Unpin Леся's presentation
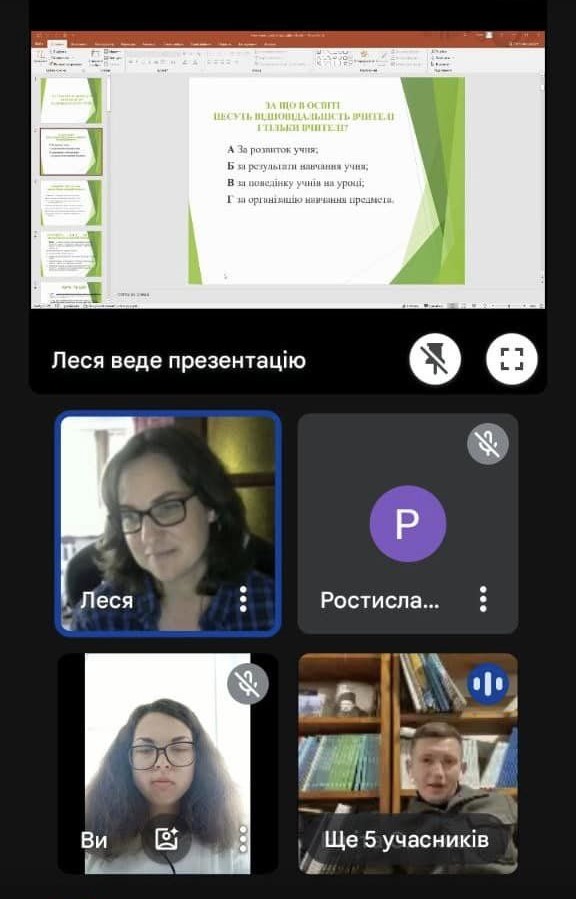 435,359
